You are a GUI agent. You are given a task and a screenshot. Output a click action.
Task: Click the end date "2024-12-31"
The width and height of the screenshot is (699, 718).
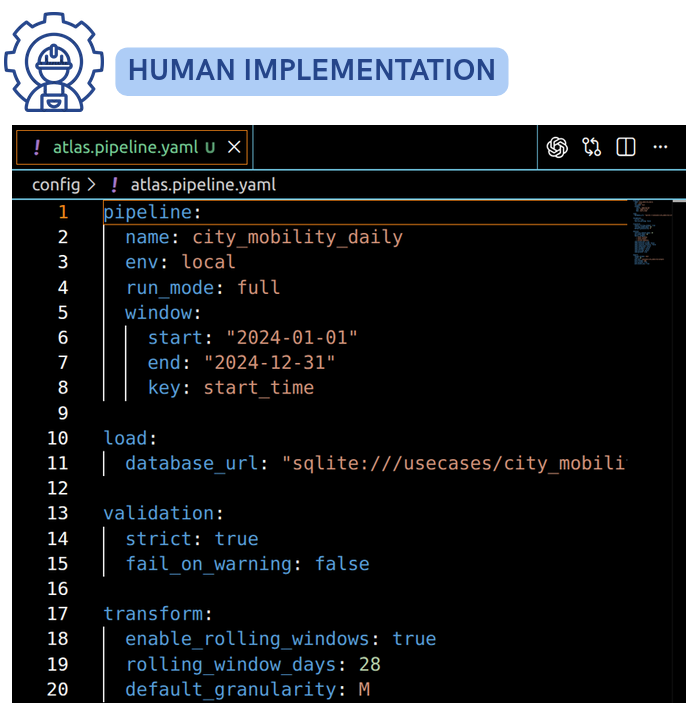coord(269,363)
